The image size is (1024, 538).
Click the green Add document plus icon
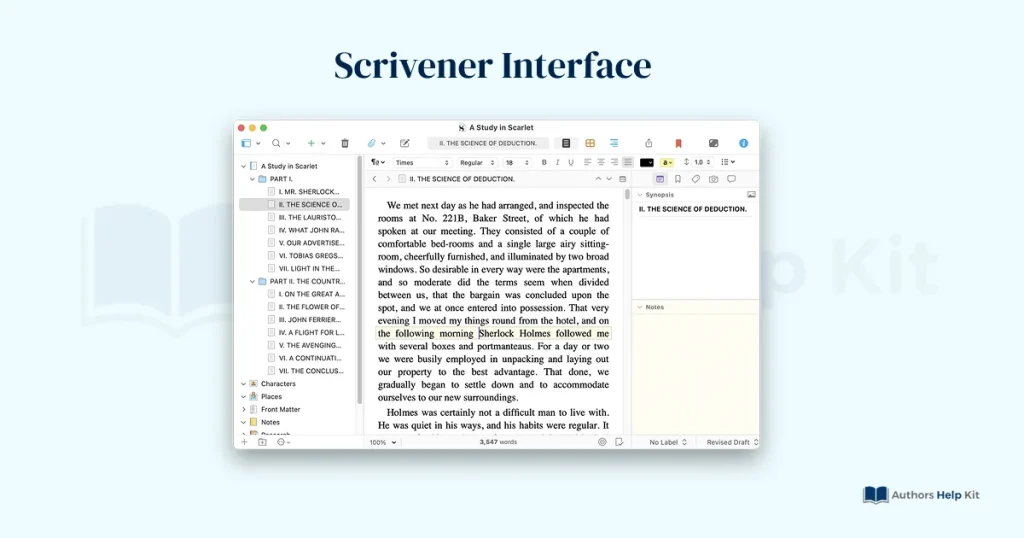(312, 143)
